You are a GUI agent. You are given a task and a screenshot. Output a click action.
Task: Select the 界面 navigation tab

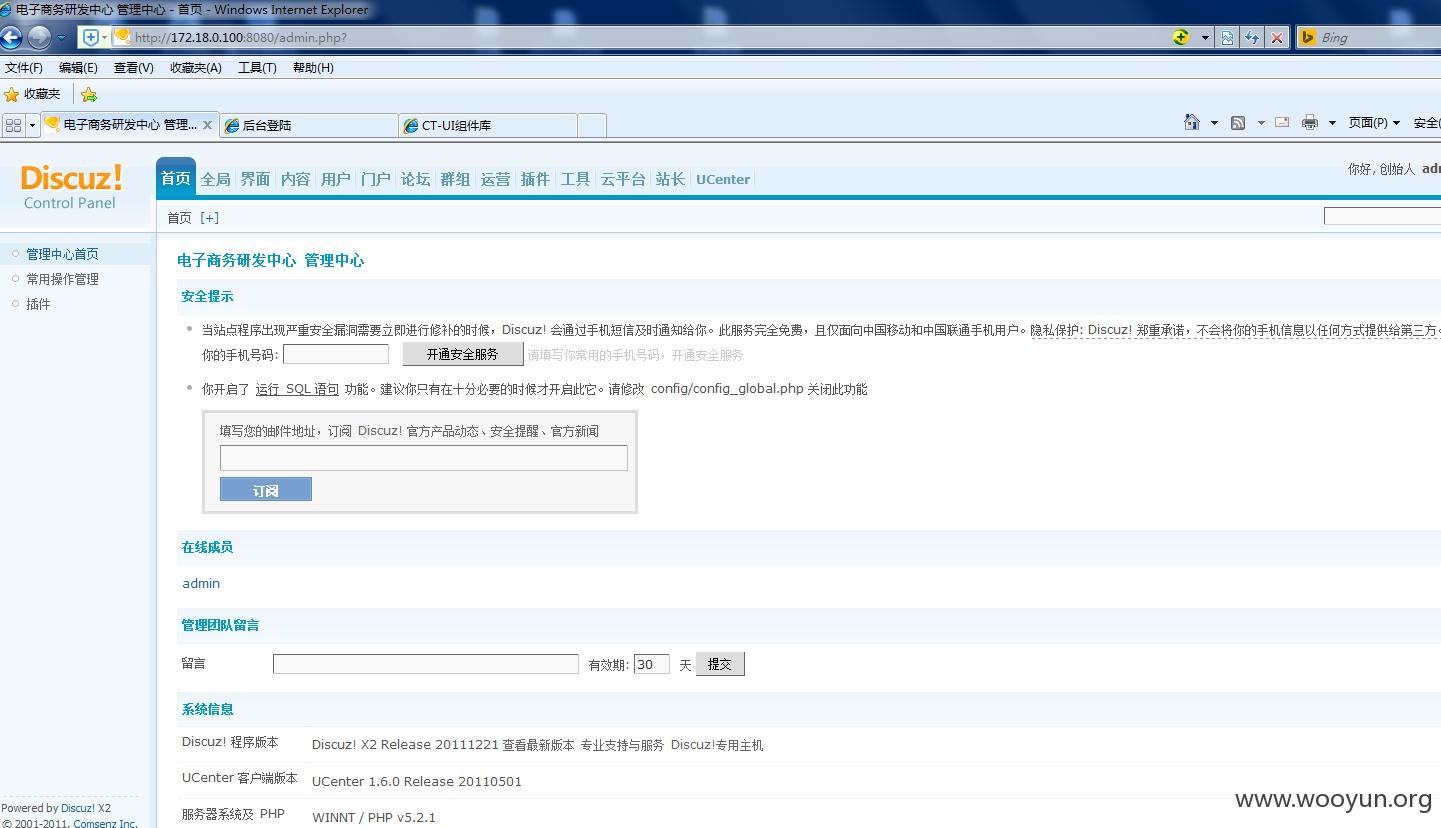click(x=256, y=179)
